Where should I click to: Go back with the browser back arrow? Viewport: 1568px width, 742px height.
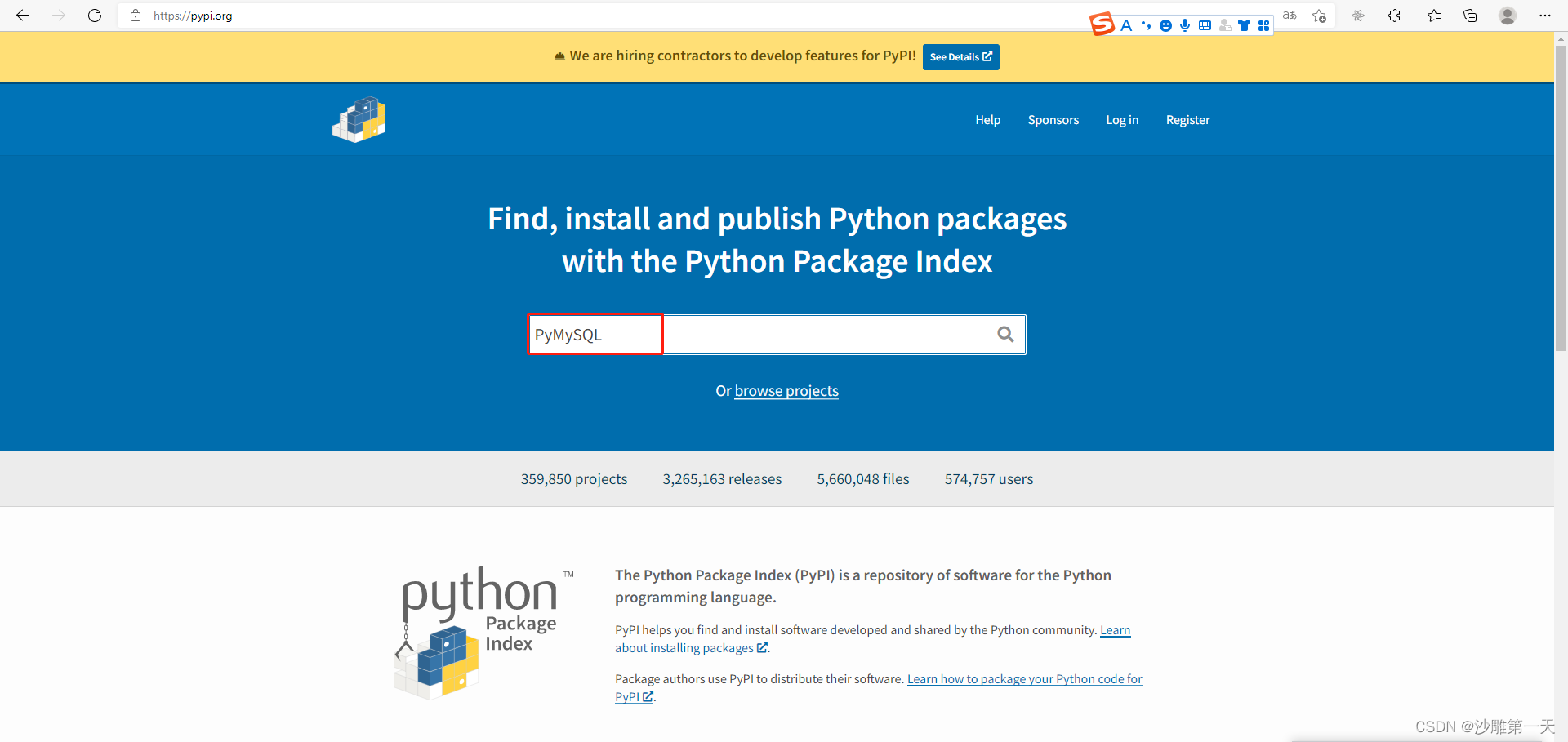pyautogui.click(x=23, y=16)
